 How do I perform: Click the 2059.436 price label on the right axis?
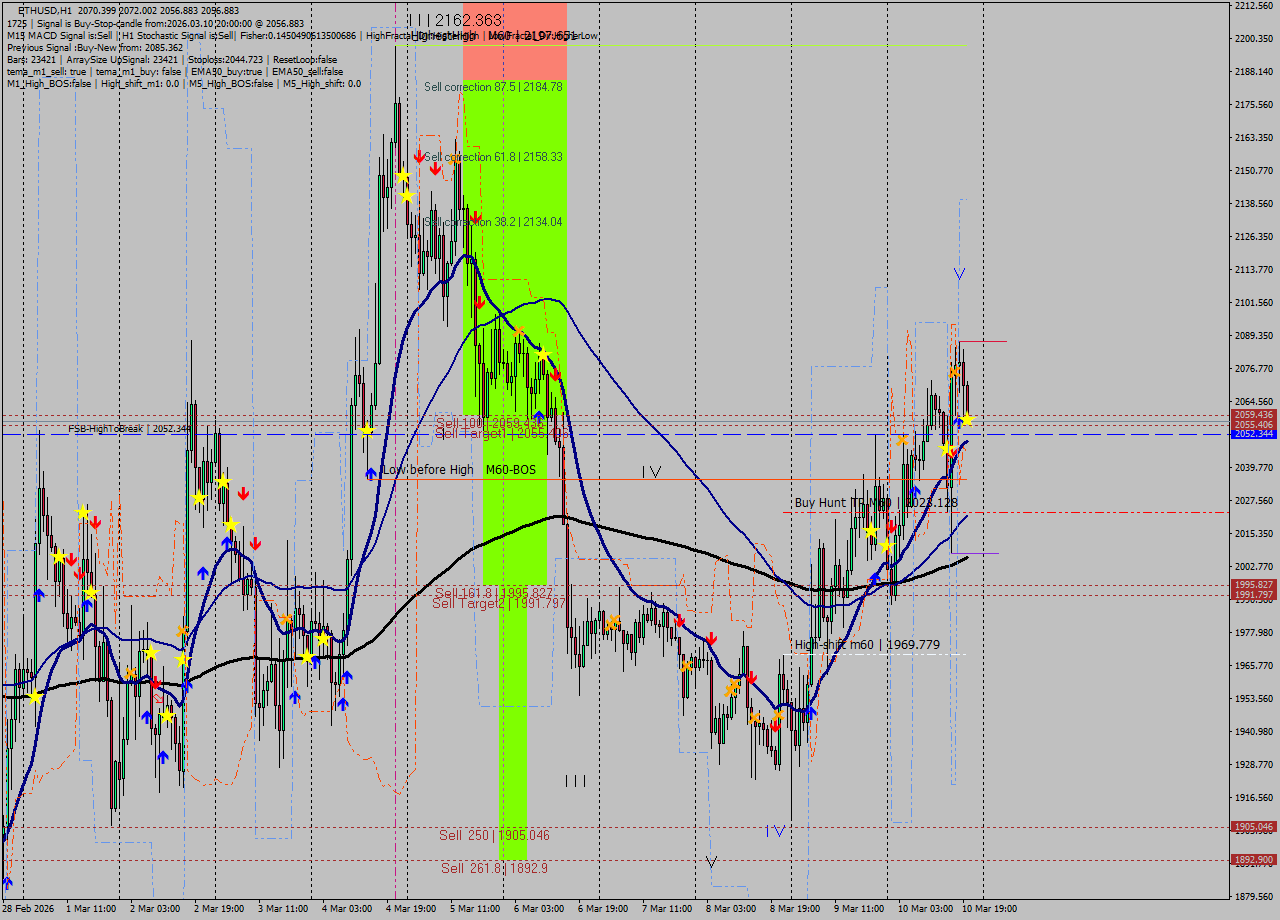tap(1254, 413)
